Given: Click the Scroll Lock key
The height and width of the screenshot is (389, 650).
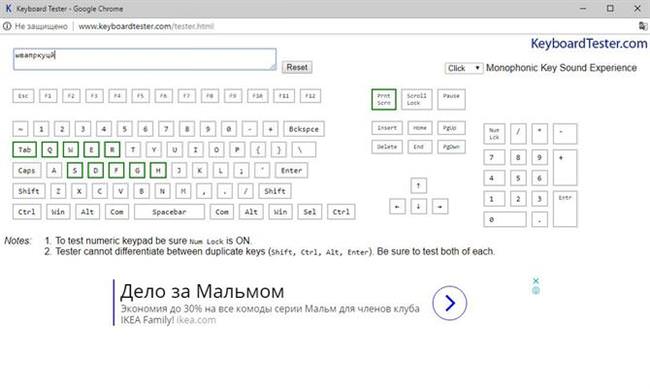Looking at the screenshot, I should (x=417, y=99).
